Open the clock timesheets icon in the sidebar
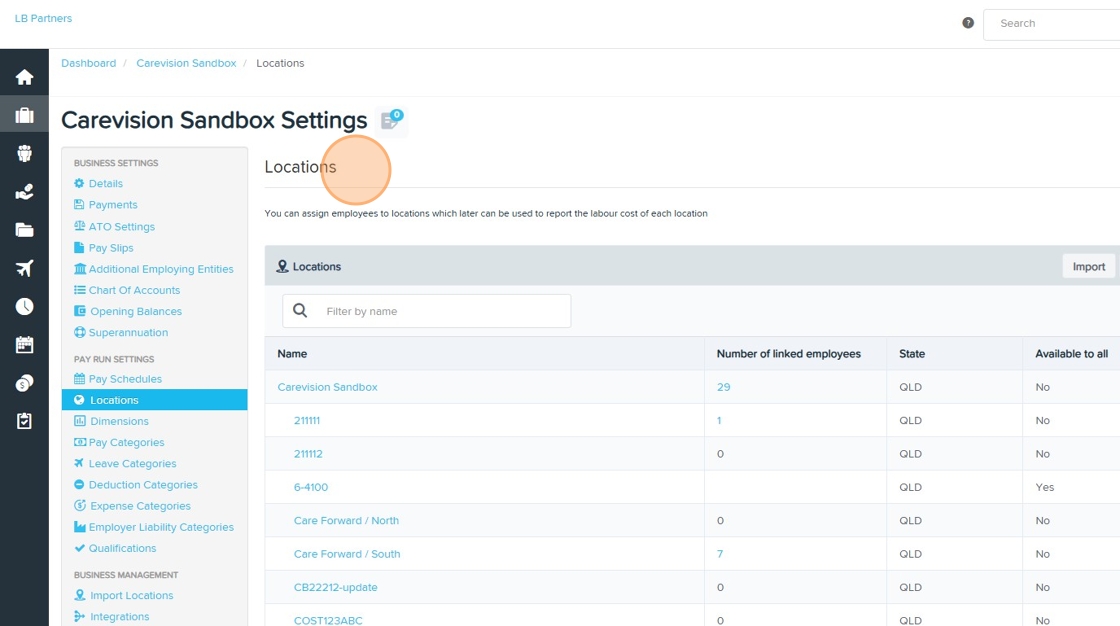The image size is (1120, 626). (x=24, y=307)
